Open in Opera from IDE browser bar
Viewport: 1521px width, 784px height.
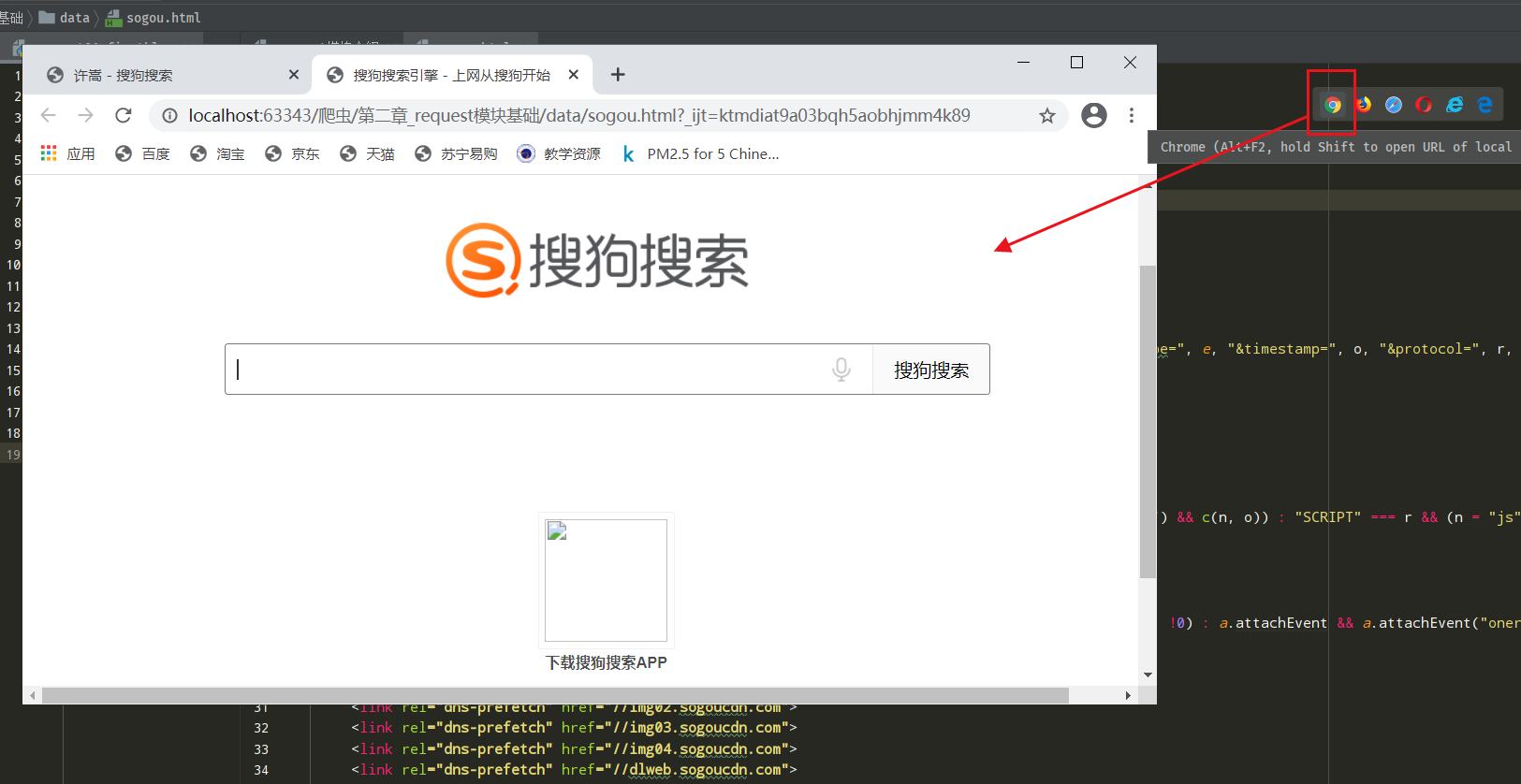coord(1424,105)
